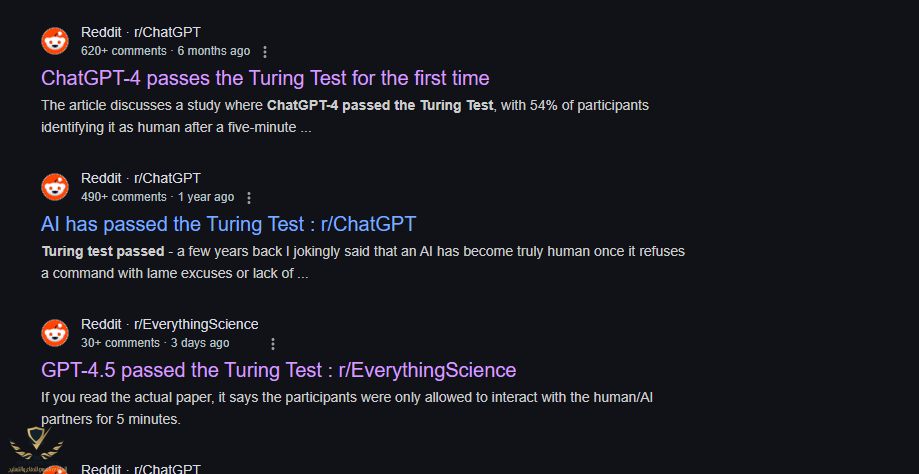
Task: Expand the three-dot options beside "3 days ago"
Action: [273, 343]
